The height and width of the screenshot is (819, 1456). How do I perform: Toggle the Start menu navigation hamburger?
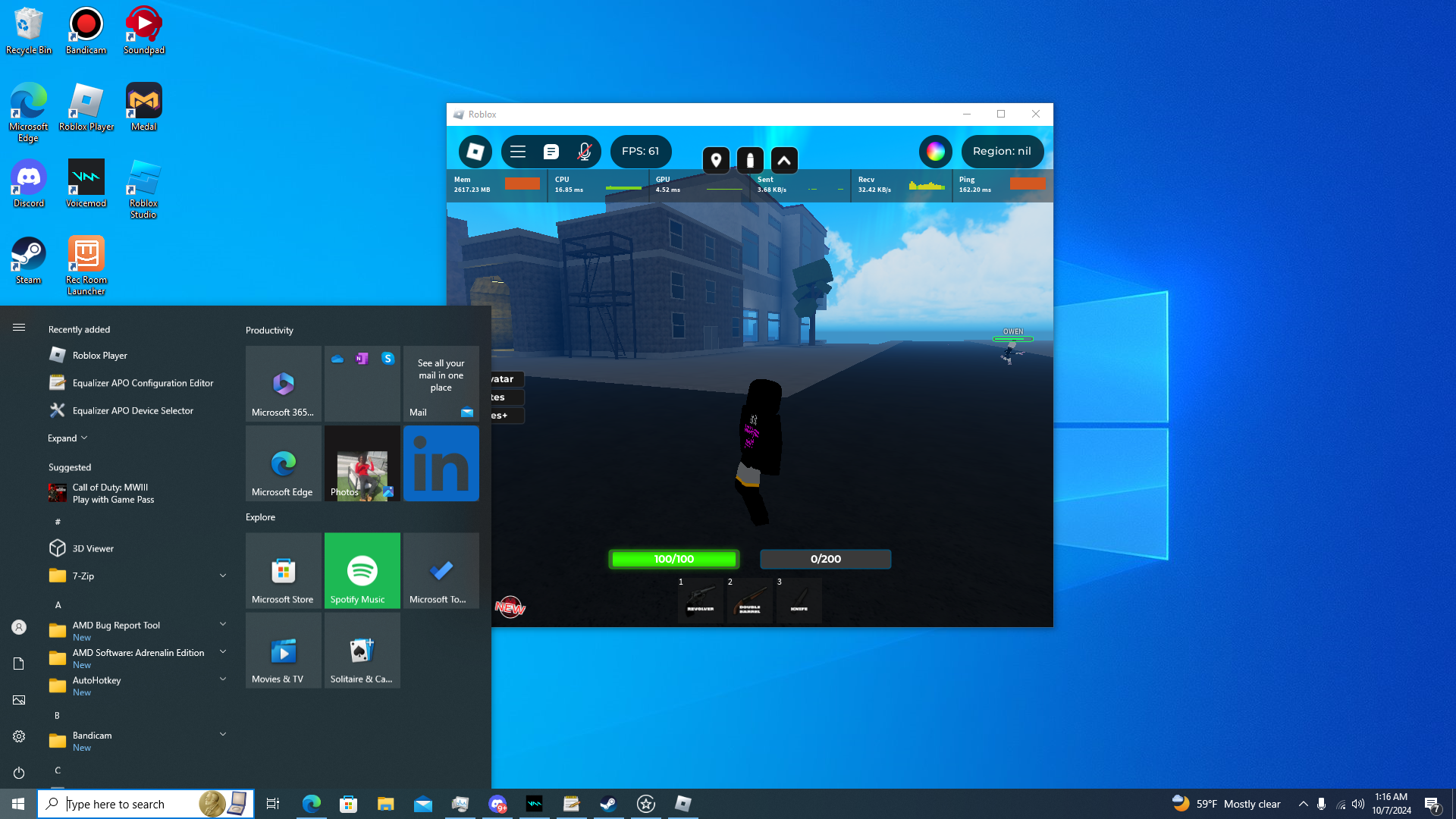pos(19,328)
